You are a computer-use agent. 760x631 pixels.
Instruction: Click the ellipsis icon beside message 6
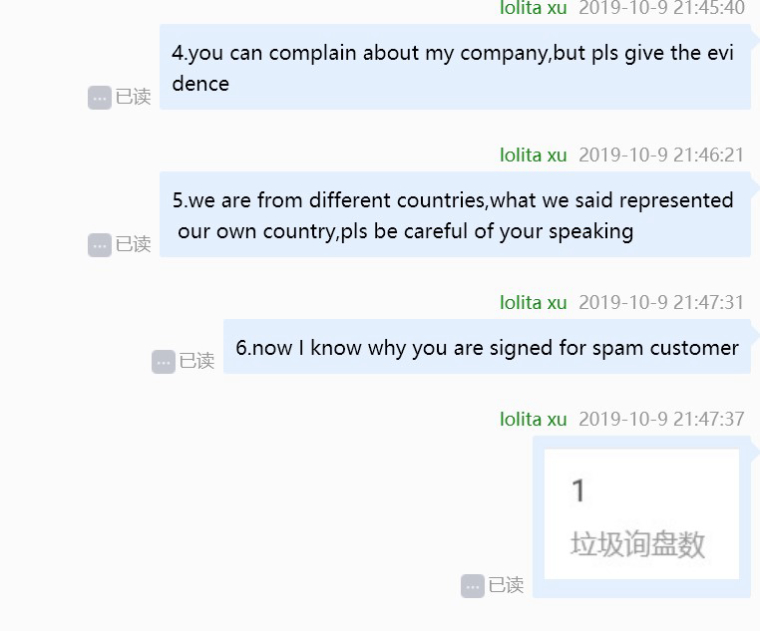(x=163, y=362)
